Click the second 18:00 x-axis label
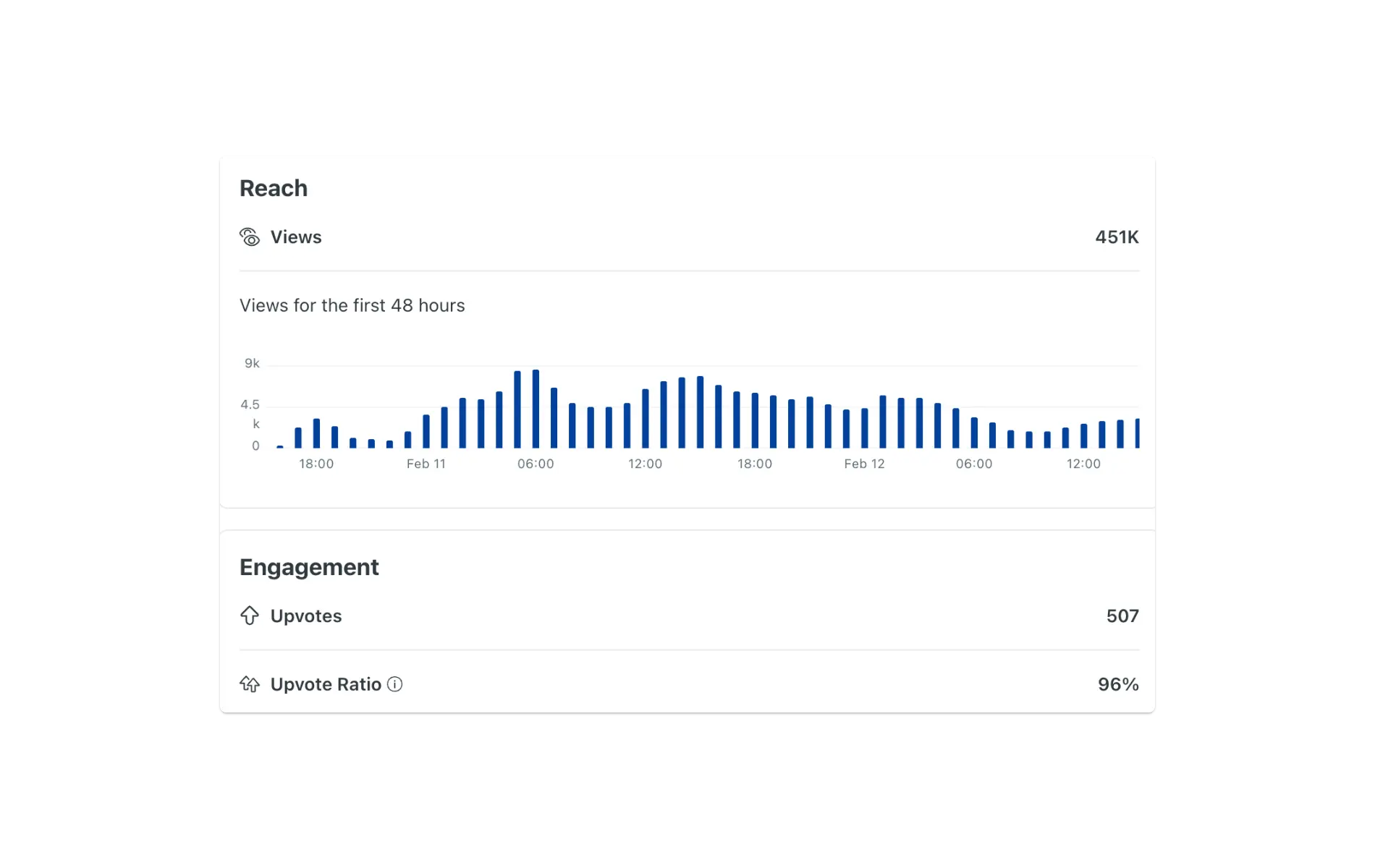The height and width of the screenshot is (868, 1375). (755, 464)
